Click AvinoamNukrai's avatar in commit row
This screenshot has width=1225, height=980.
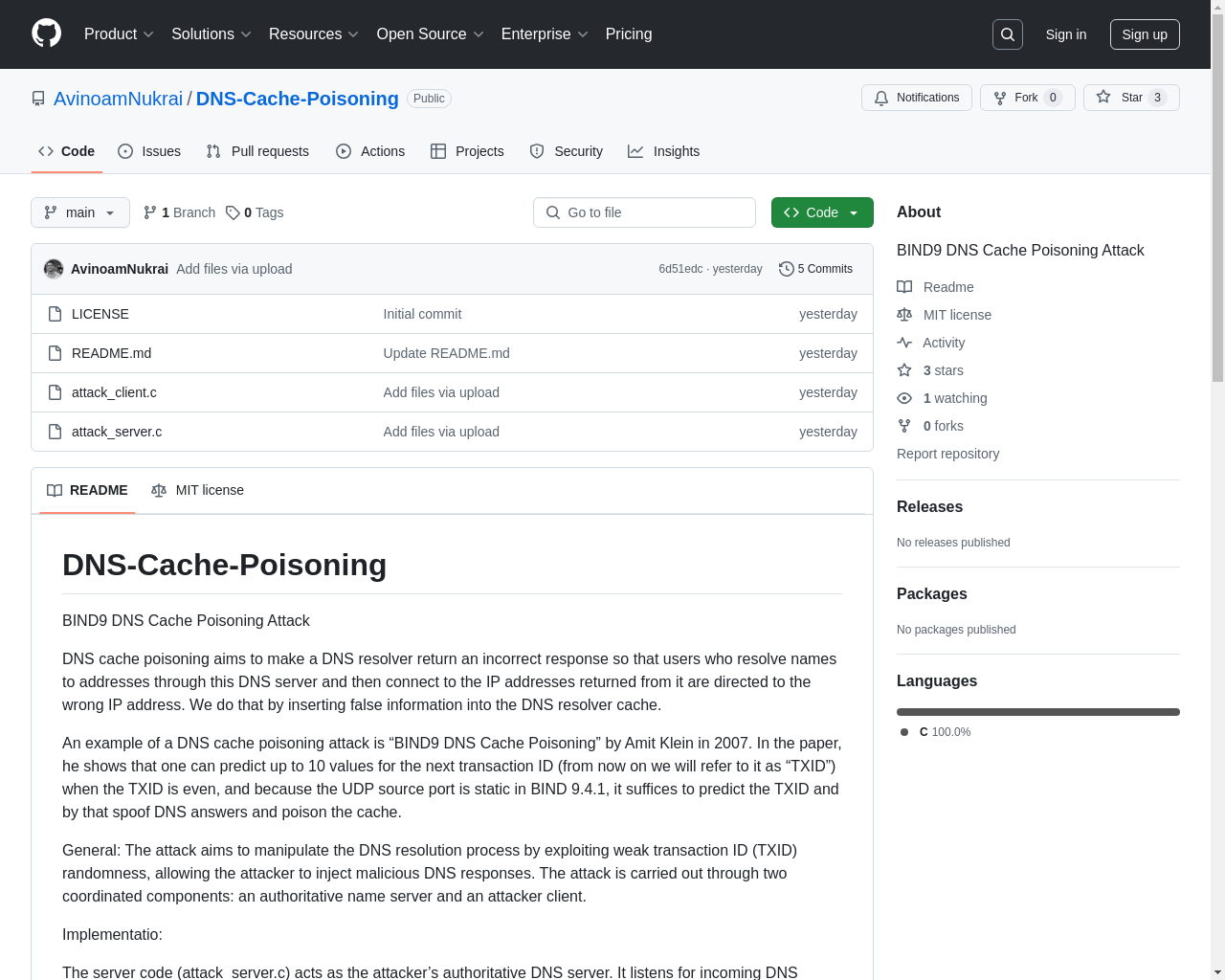point(54,269)
